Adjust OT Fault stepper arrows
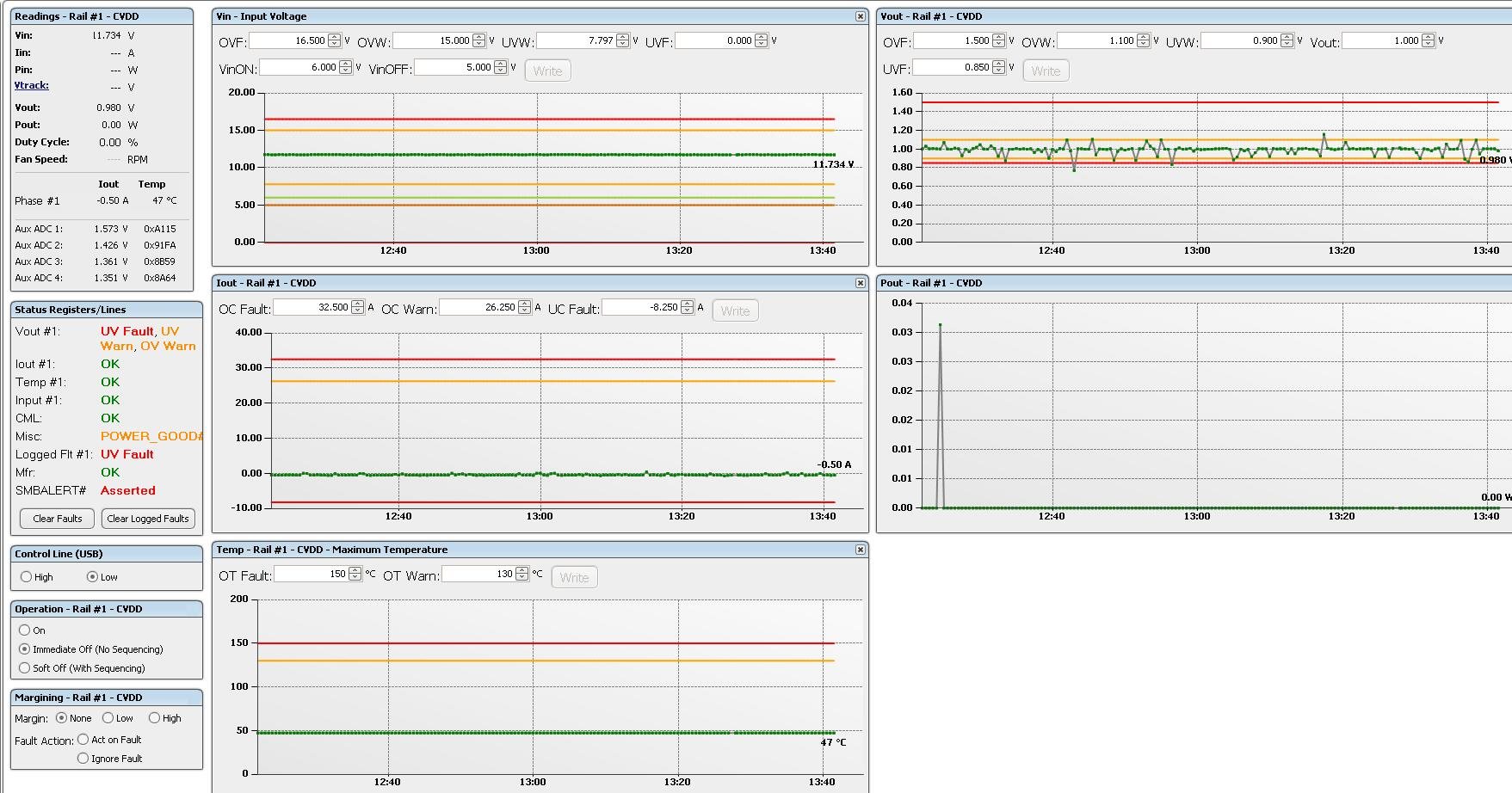1512x793 pixels. (355, 574)
